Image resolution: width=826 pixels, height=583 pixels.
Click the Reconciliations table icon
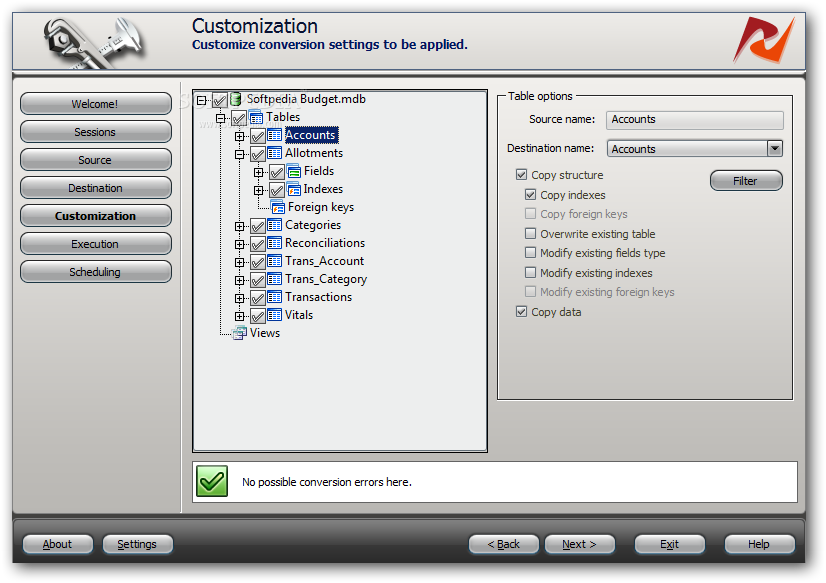pyautogui.click(x=274, y=243)
